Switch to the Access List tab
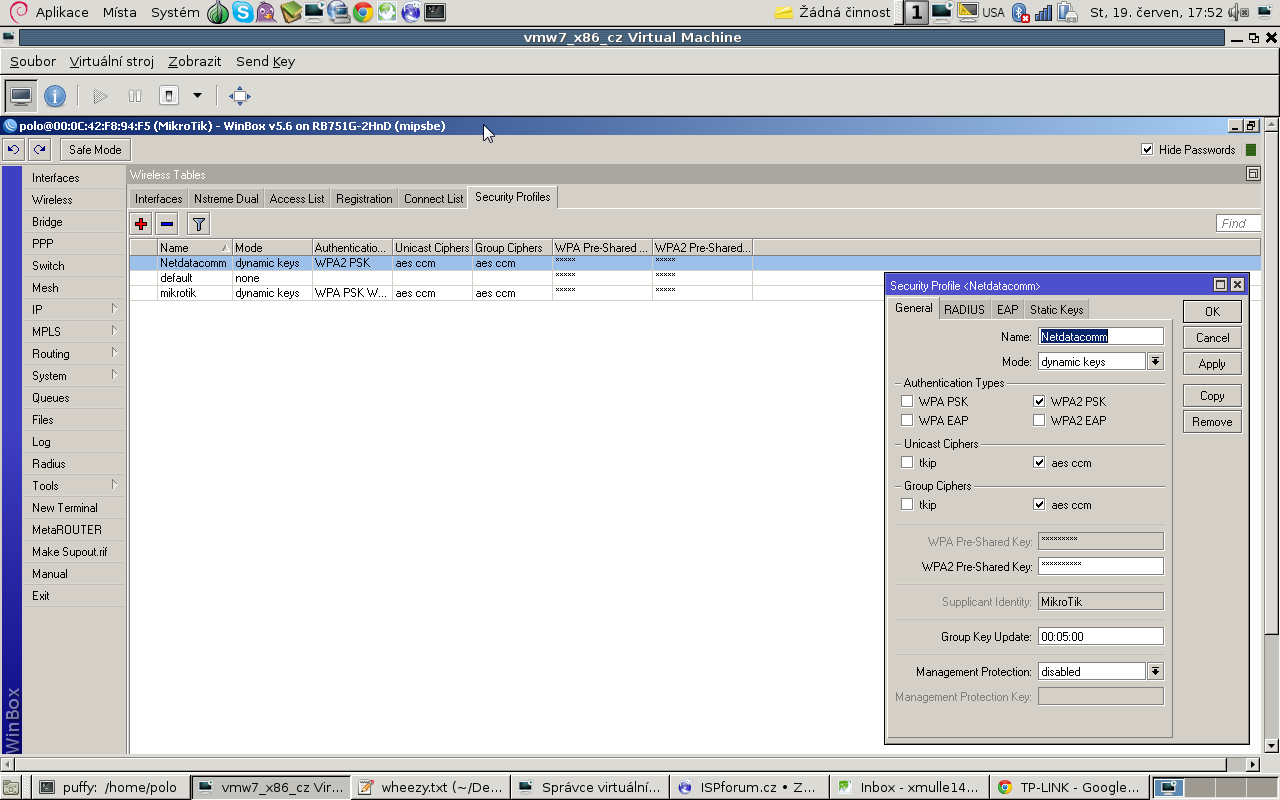Image resolution: width=1280 pixels, height=800 pixels. click(x=297, y=199)
